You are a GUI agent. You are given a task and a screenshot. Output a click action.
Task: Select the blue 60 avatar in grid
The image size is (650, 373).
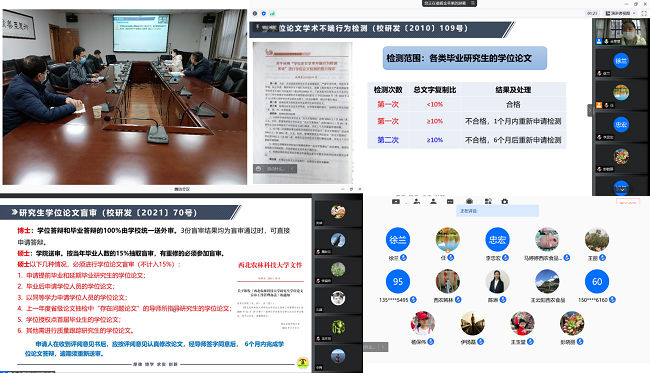click(597, 281)
